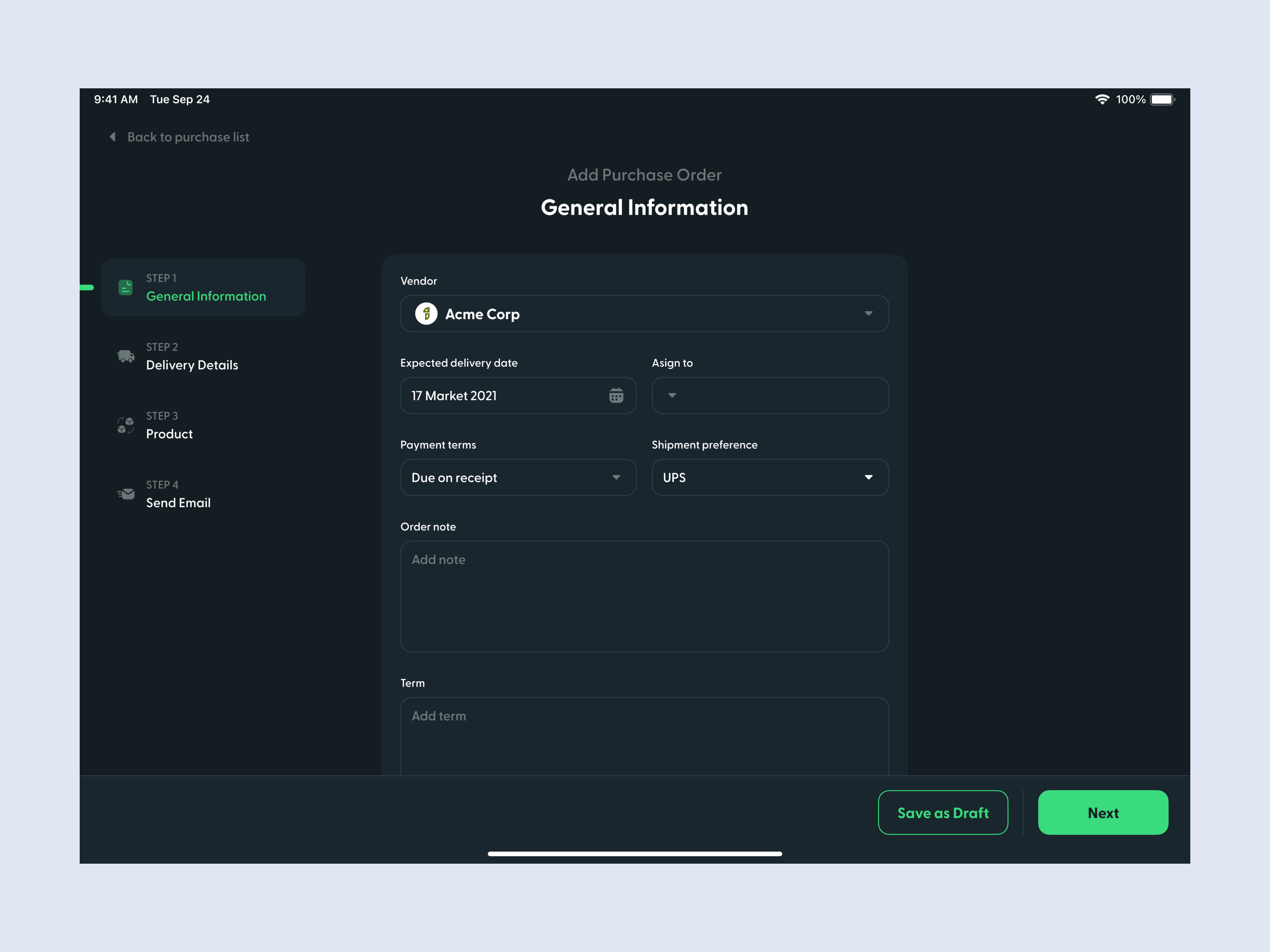Click the Wi-Fi icon in the status bar
Image resolution: width=1270 pixels, height=952 pixels.
click(1102, 99)
